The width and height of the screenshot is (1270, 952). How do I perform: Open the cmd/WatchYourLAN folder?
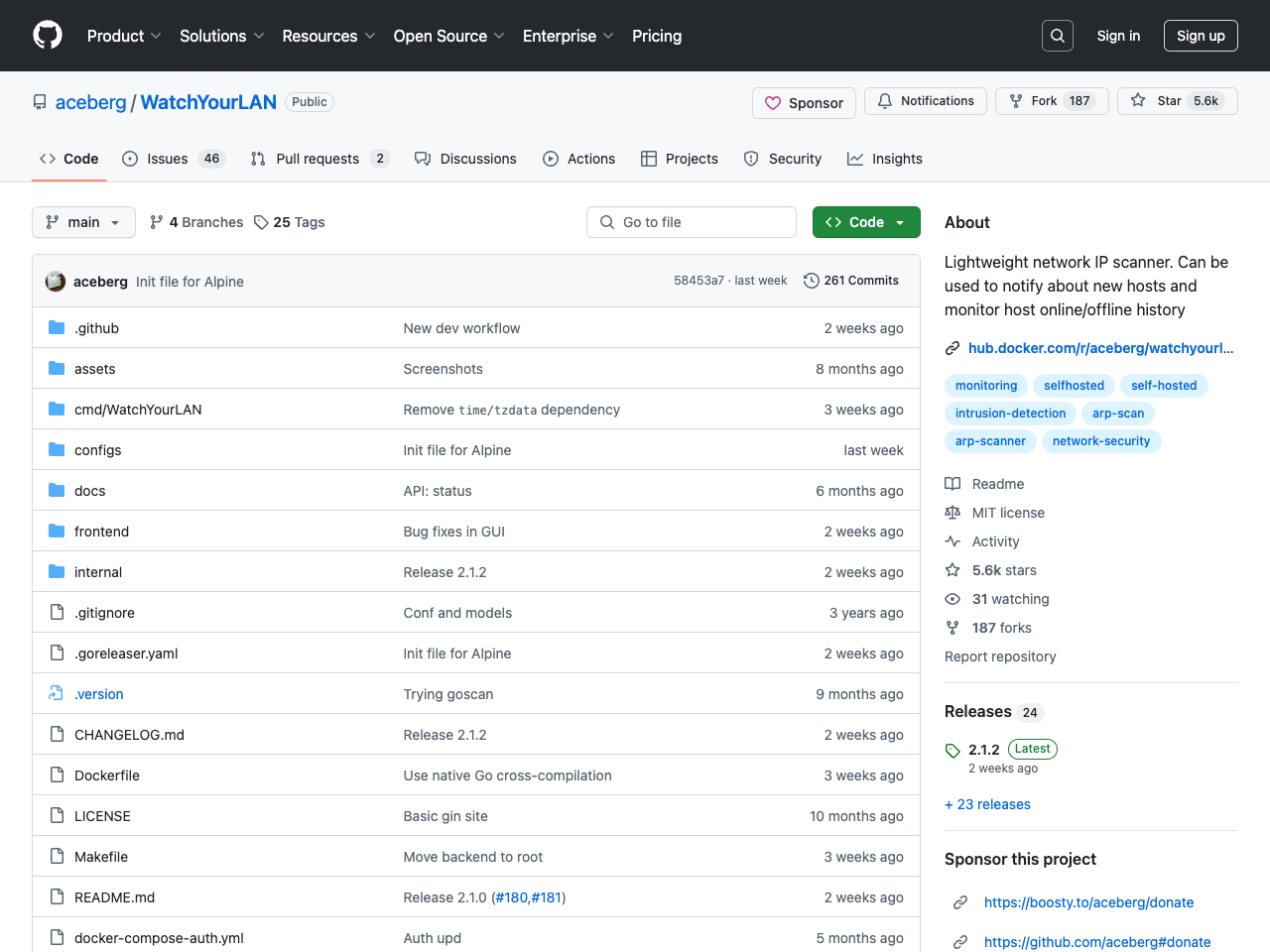[x=138, y=410]
